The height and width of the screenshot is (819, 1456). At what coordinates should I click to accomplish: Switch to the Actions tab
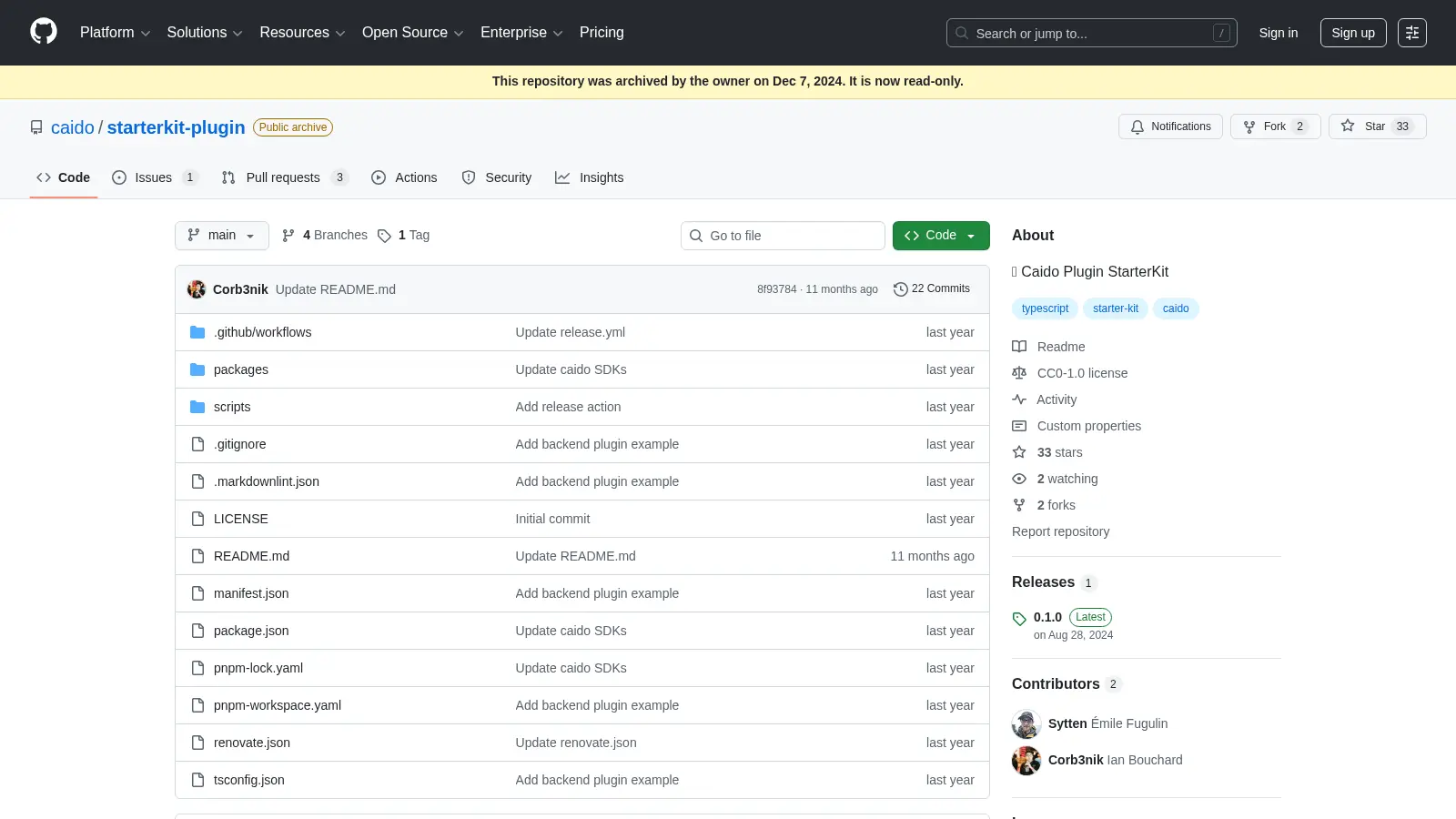coord(404,177)
